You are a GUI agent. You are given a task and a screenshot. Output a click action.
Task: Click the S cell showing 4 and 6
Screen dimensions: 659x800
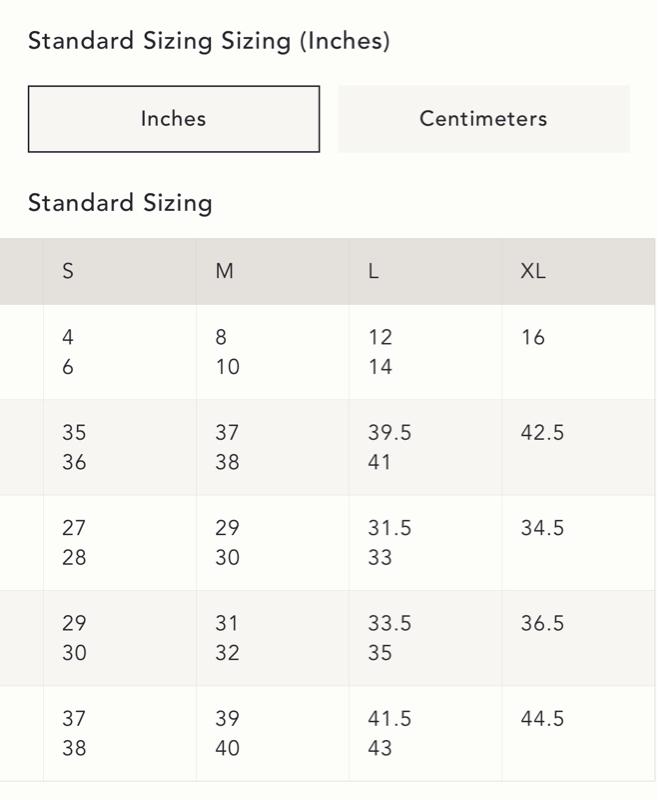[x=68, y=352]
